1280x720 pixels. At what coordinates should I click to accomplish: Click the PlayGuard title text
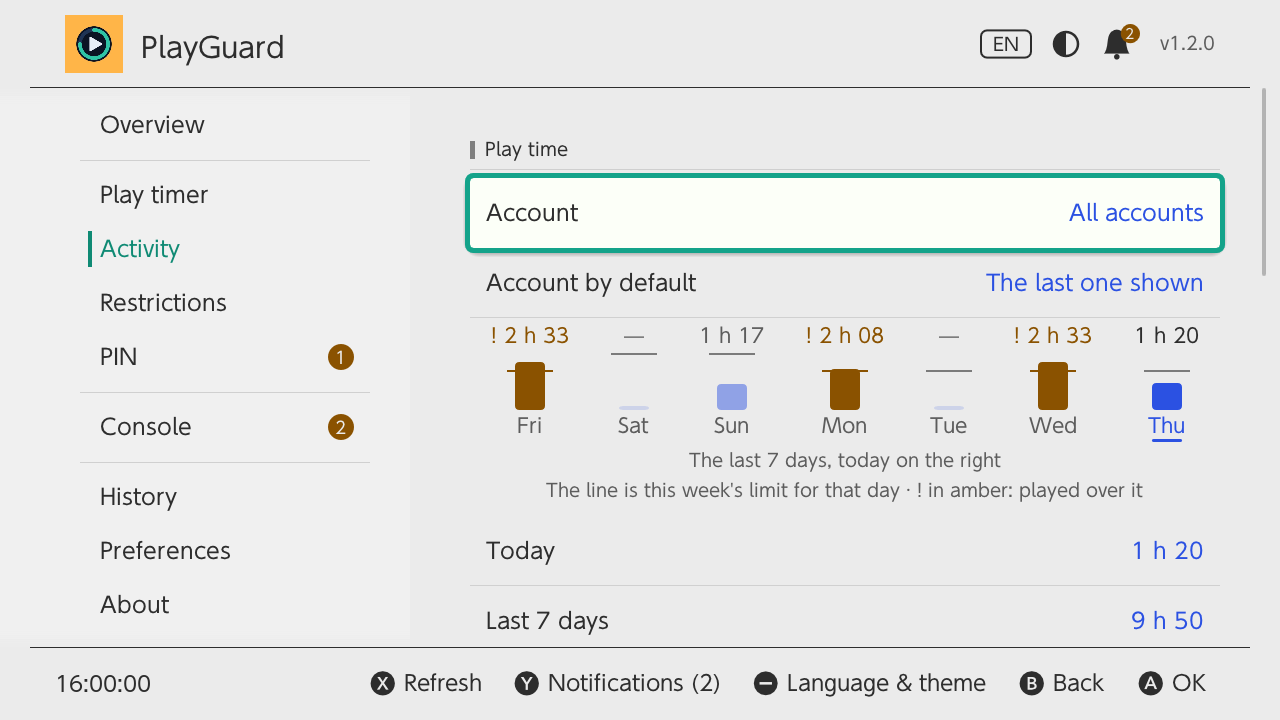212,47
